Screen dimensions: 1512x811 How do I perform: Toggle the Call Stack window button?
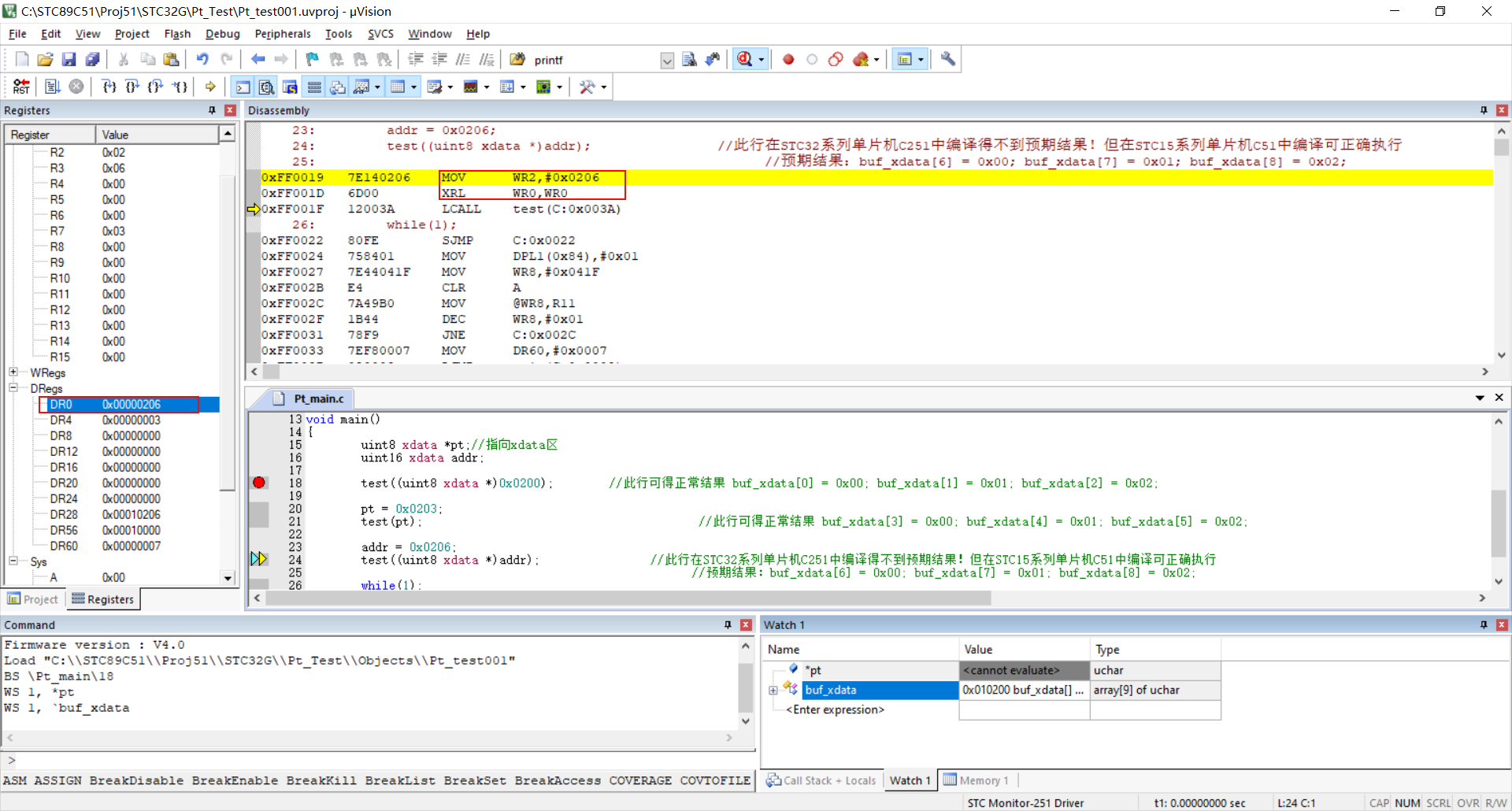click(x=338, y=87)
